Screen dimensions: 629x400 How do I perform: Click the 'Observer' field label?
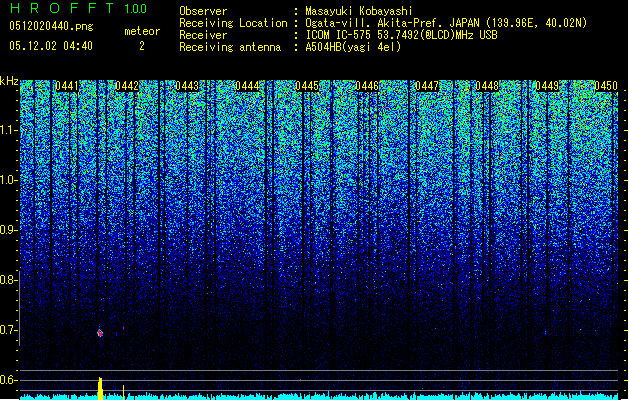click(203, 11)
